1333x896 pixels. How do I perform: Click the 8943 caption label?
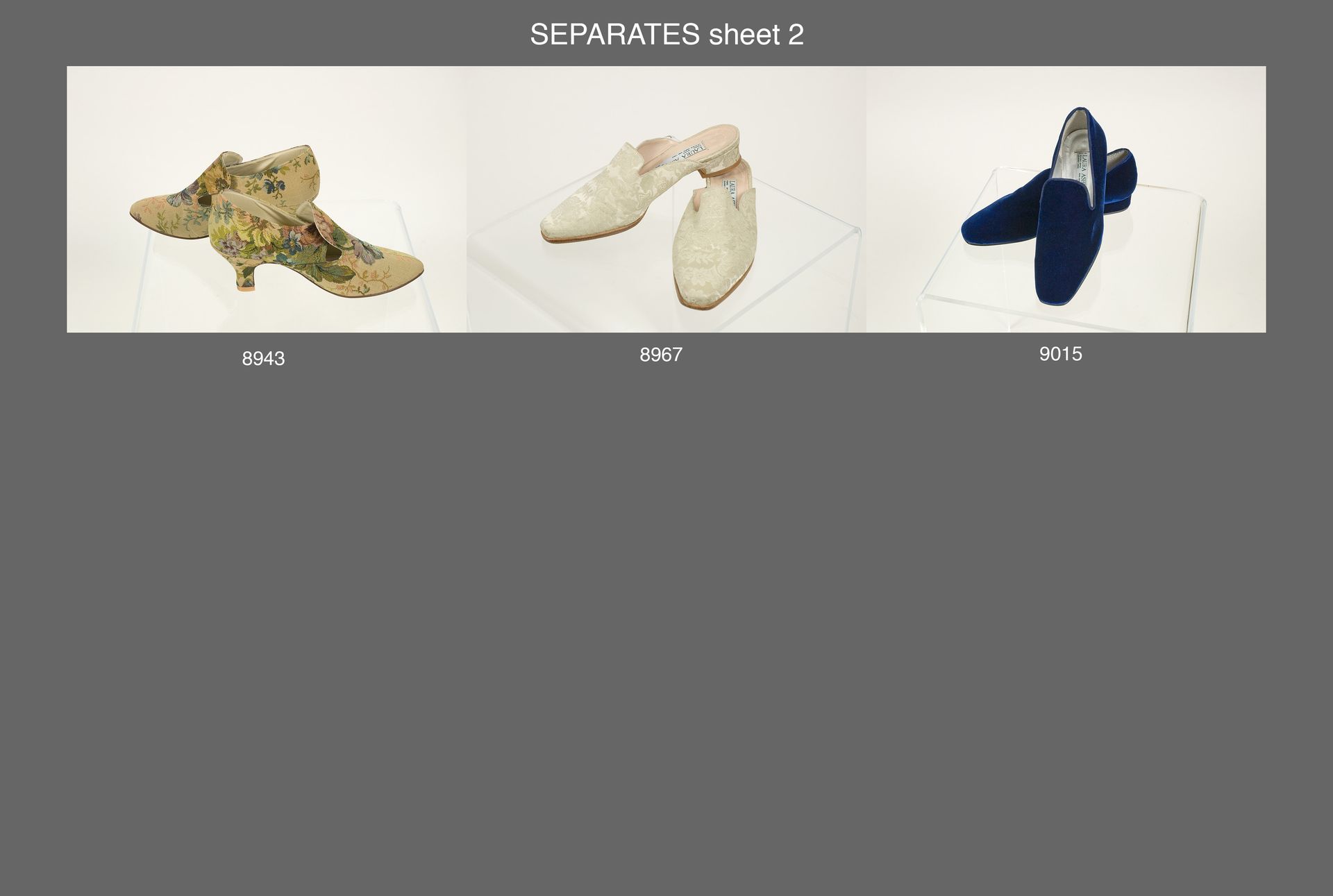263,359
